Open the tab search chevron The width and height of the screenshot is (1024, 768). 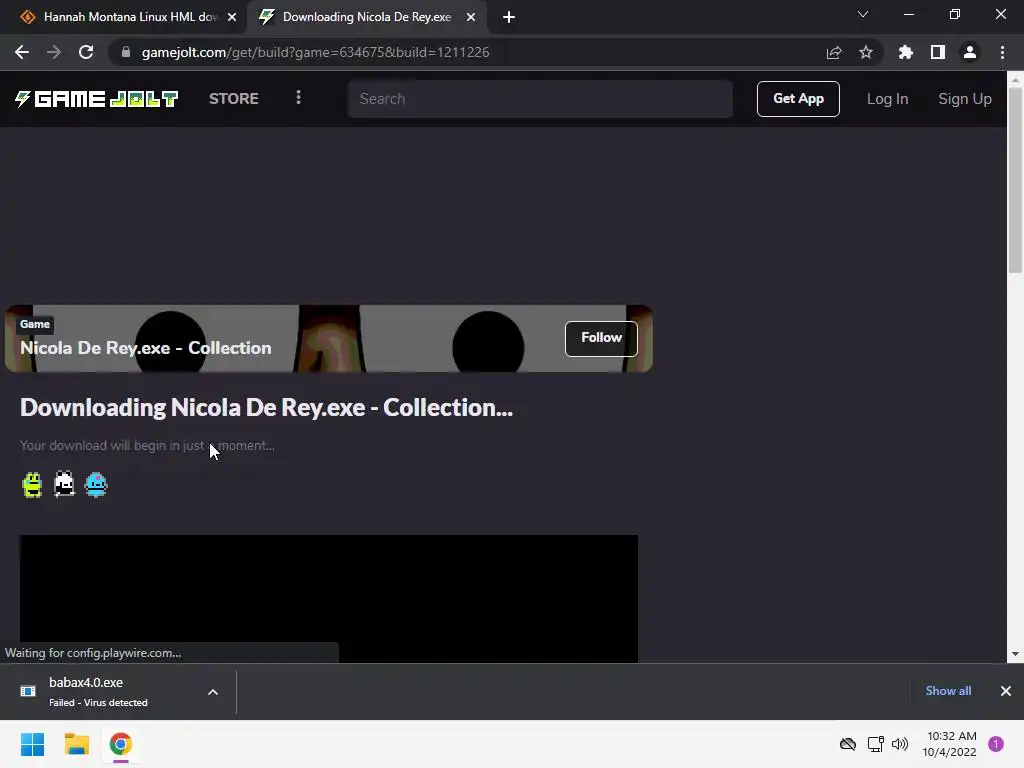pos(863,14)
